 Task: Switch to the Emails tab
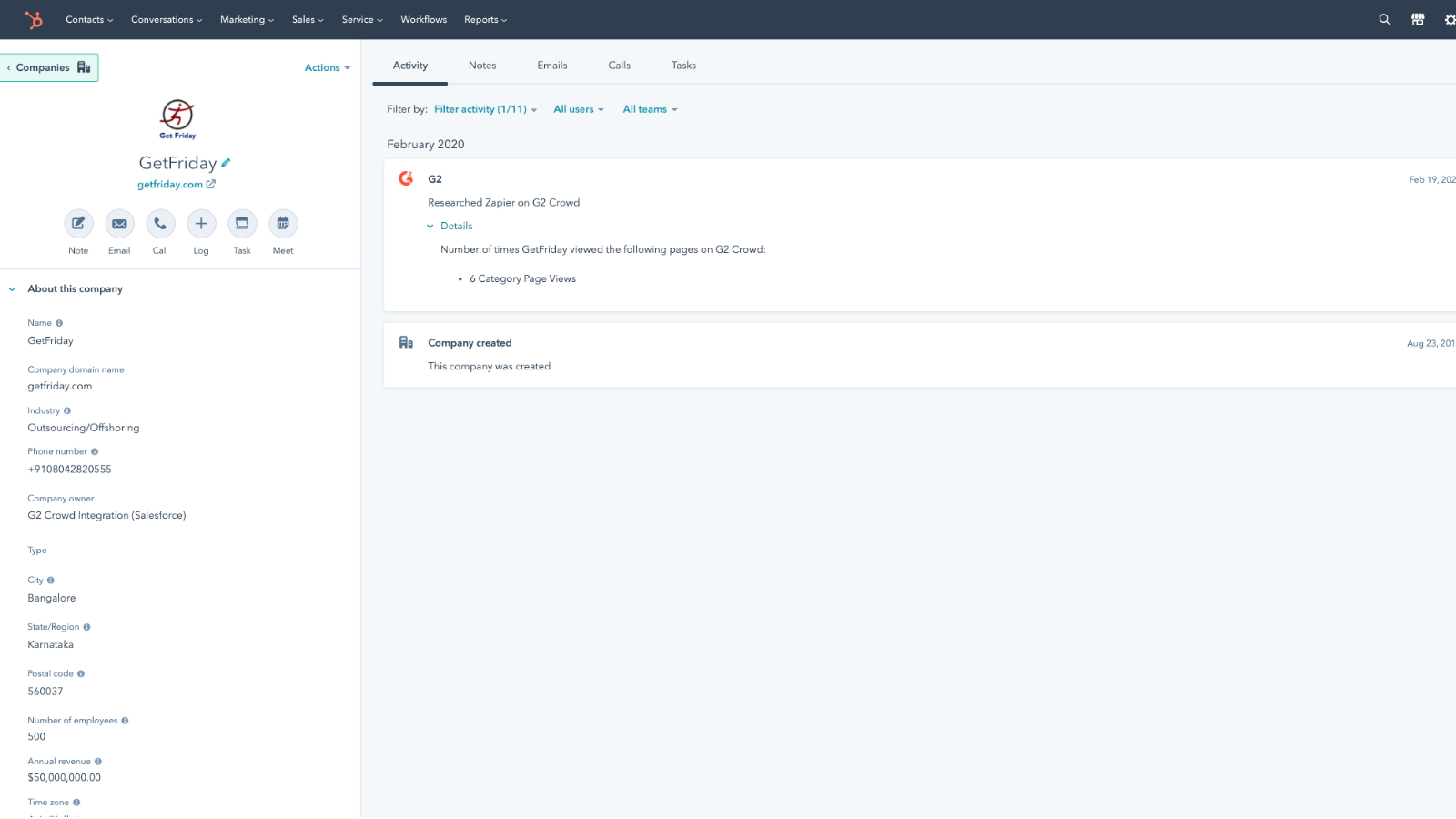click(552, 66)
